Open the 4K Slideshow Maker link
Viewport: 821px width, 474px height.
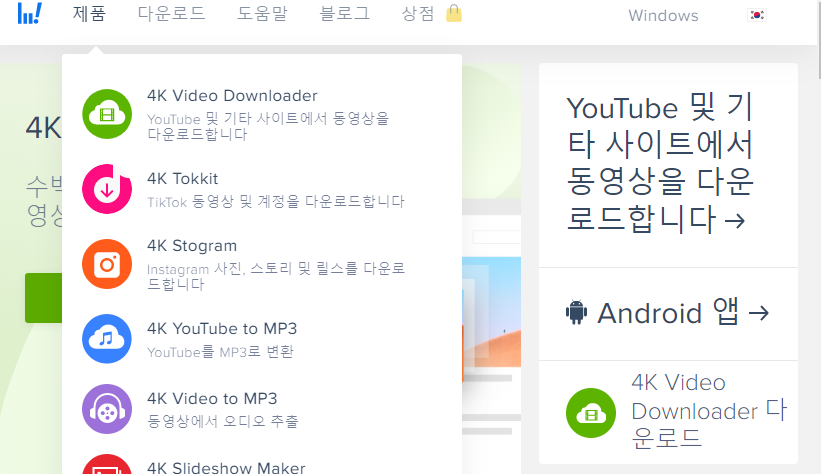click(226, 467)
